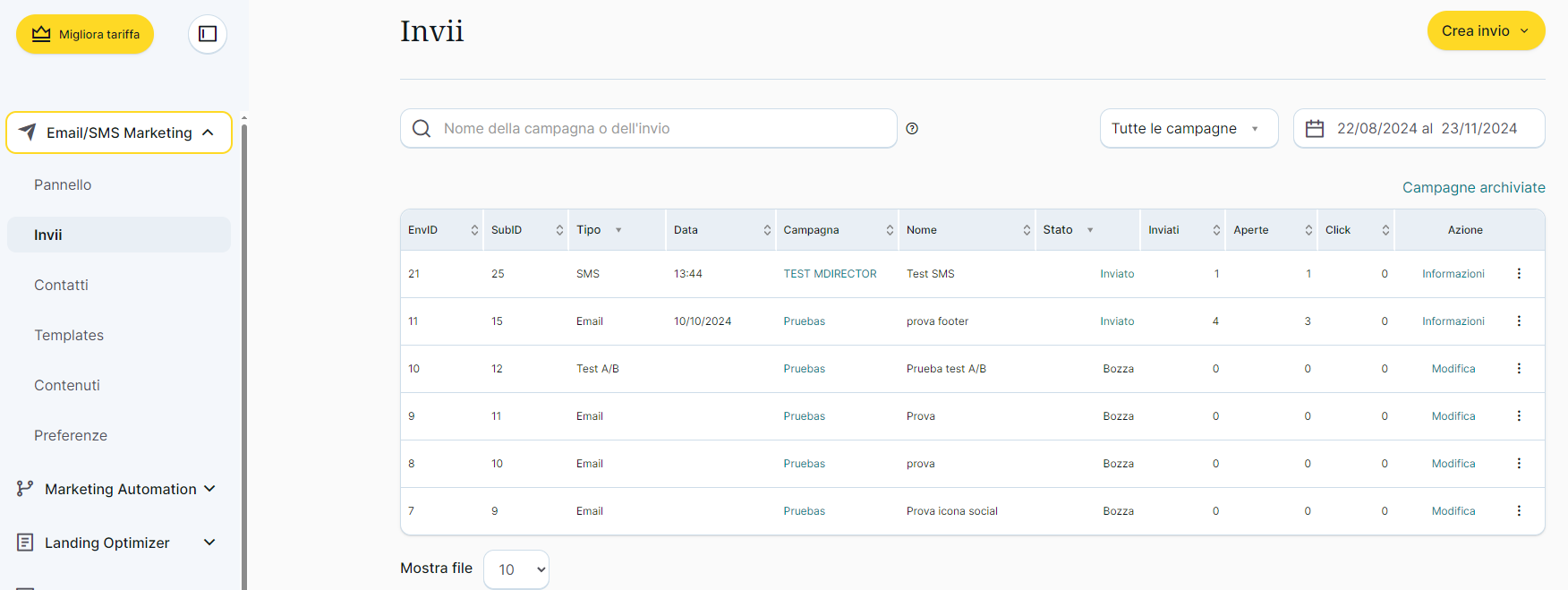Click Modifica for the Prova email row

click(x=1453, y=416)
